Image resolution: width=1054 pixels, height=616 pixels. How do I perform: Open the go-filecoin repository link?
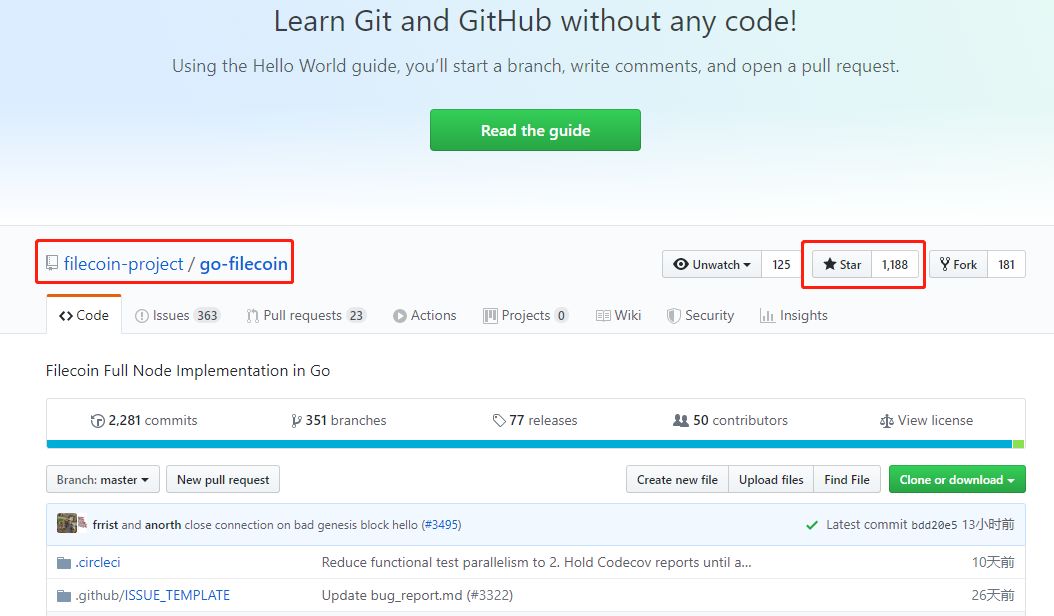coord(243,264)
